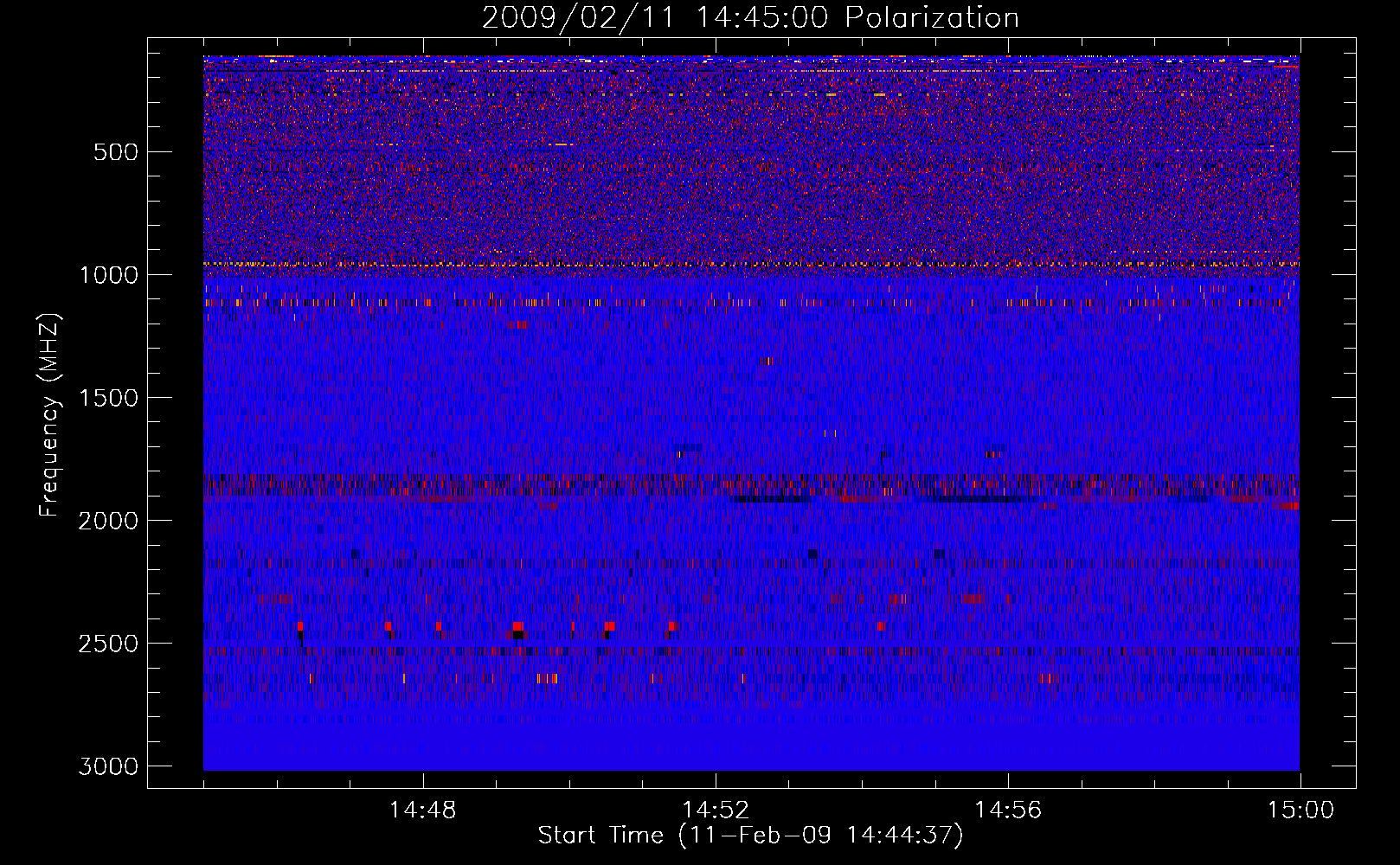
Task: Click the 2500 frequency tick label
Action: (108, 644)
